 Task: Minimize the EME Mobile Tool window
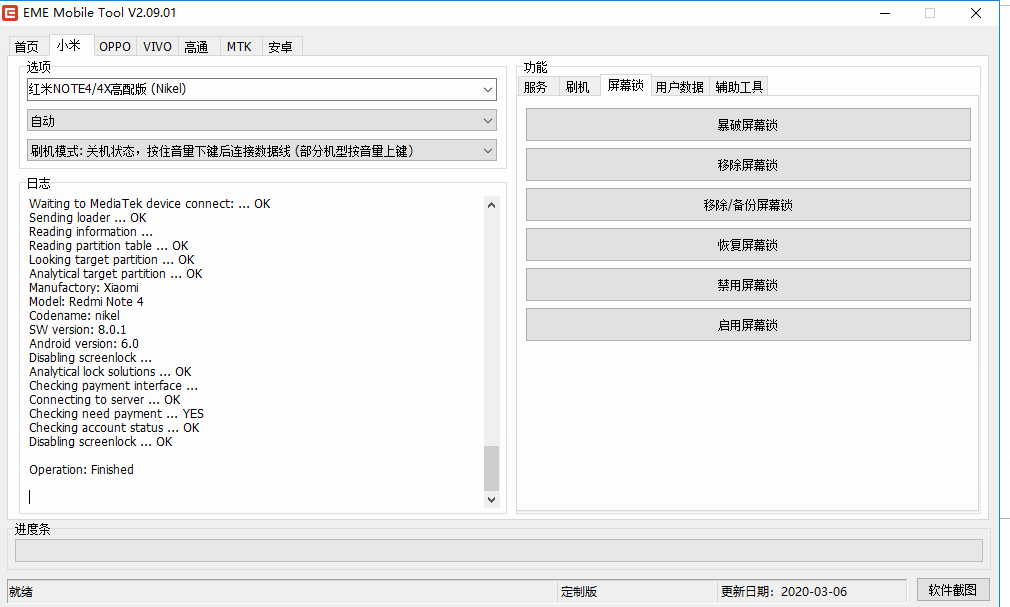tap(885, 13)
